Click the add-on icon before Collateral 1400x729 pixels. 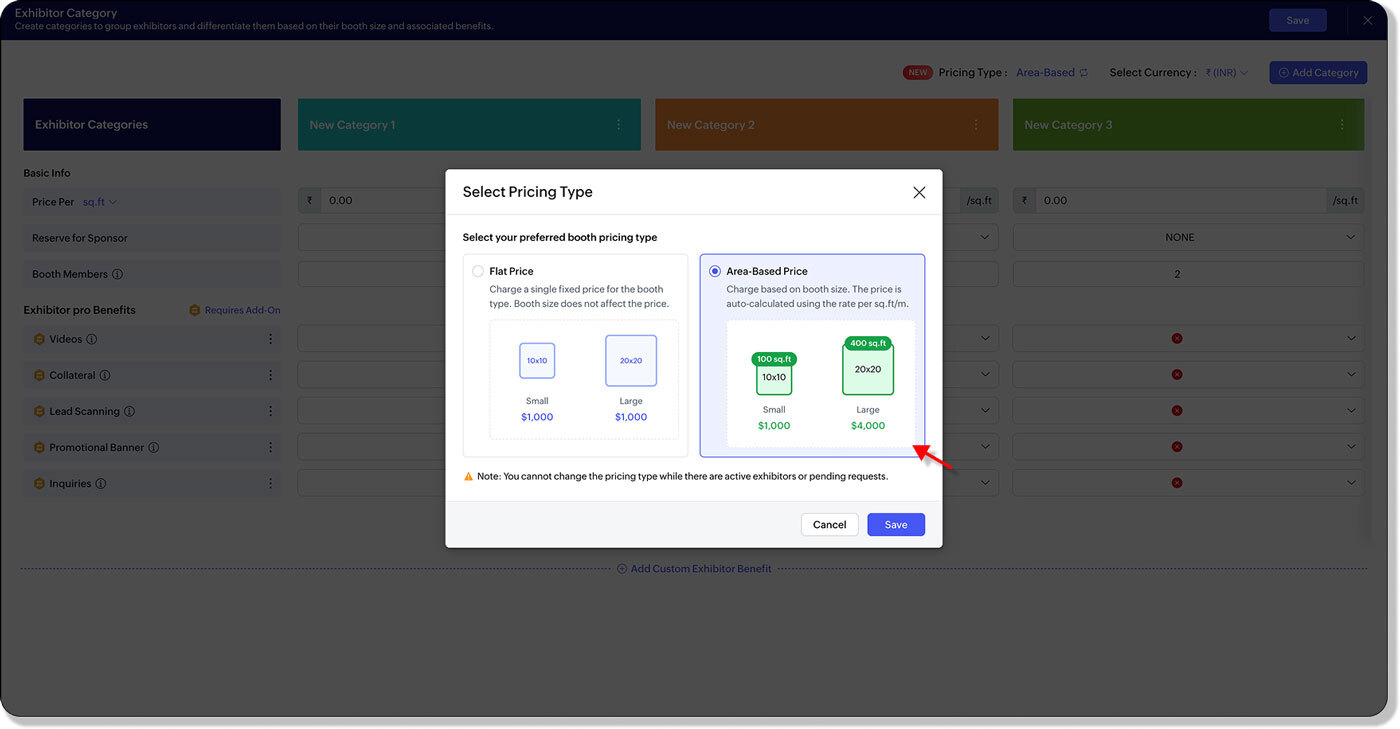pos(40,375)
